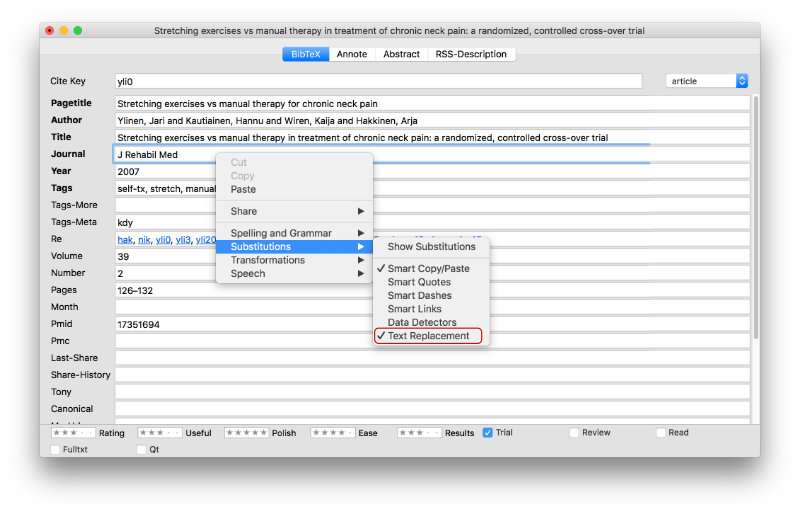Image resolution: width=800 pixels, height=514 pixels.
Task: Open the Abstract tab
Action: [x=401, y=54]
